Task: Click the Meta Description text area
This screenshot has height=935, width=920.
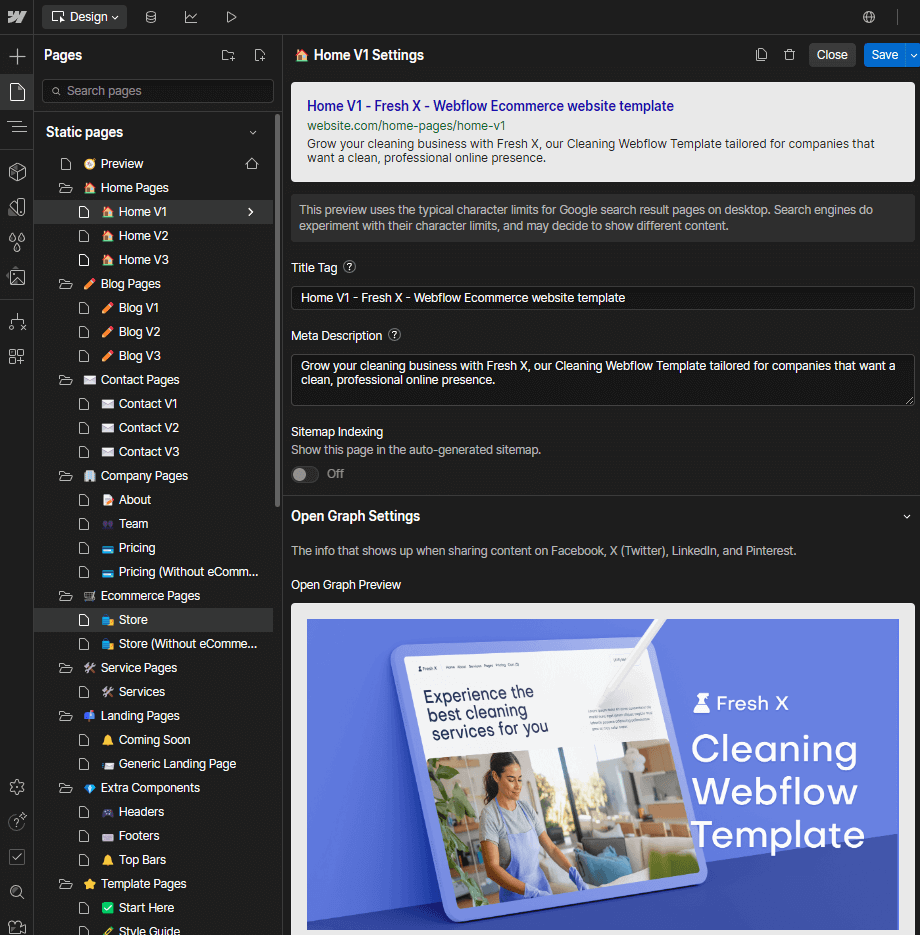Action: (x=602, y=380)
